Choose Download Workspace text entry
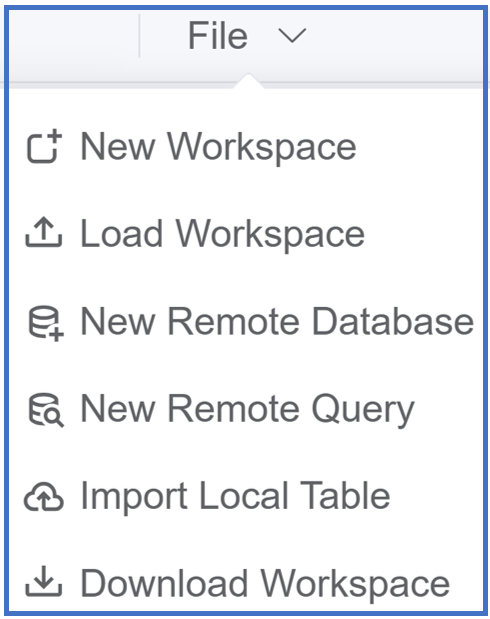The width and height of the screenshot is (490, 619). pyautogui.click(x=265, y=583)
